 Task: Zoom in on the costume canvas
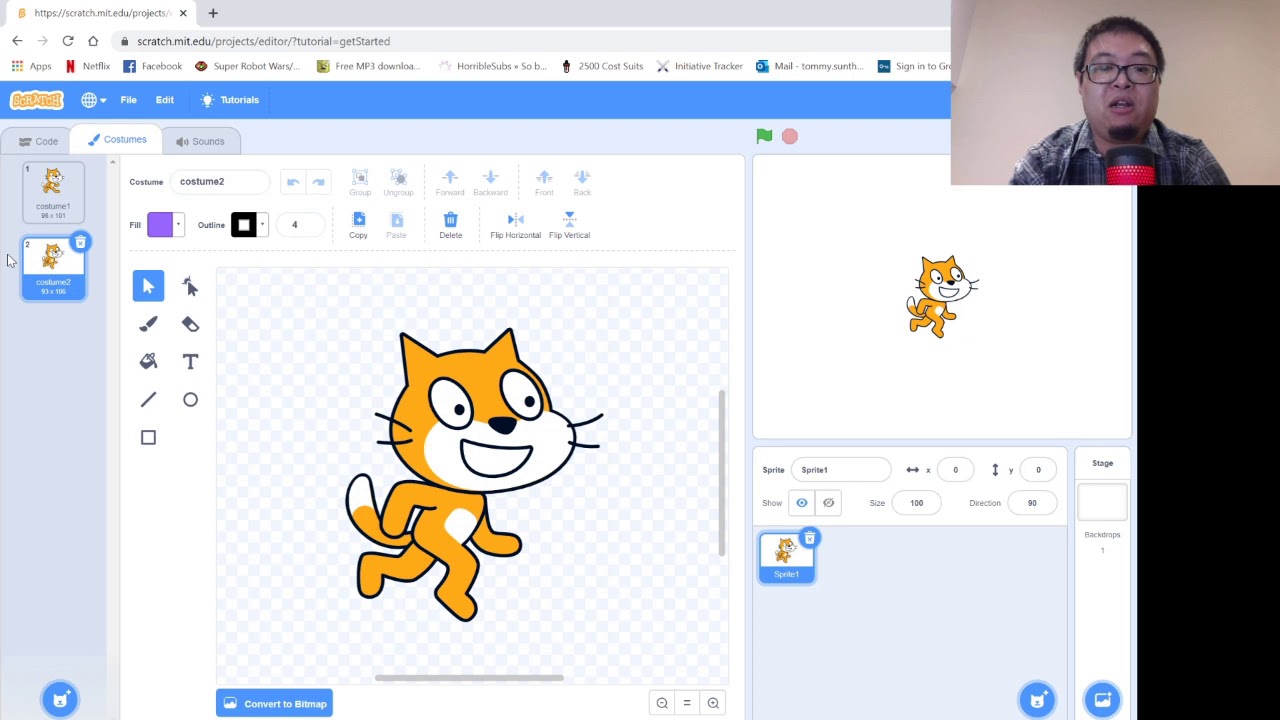713,703
